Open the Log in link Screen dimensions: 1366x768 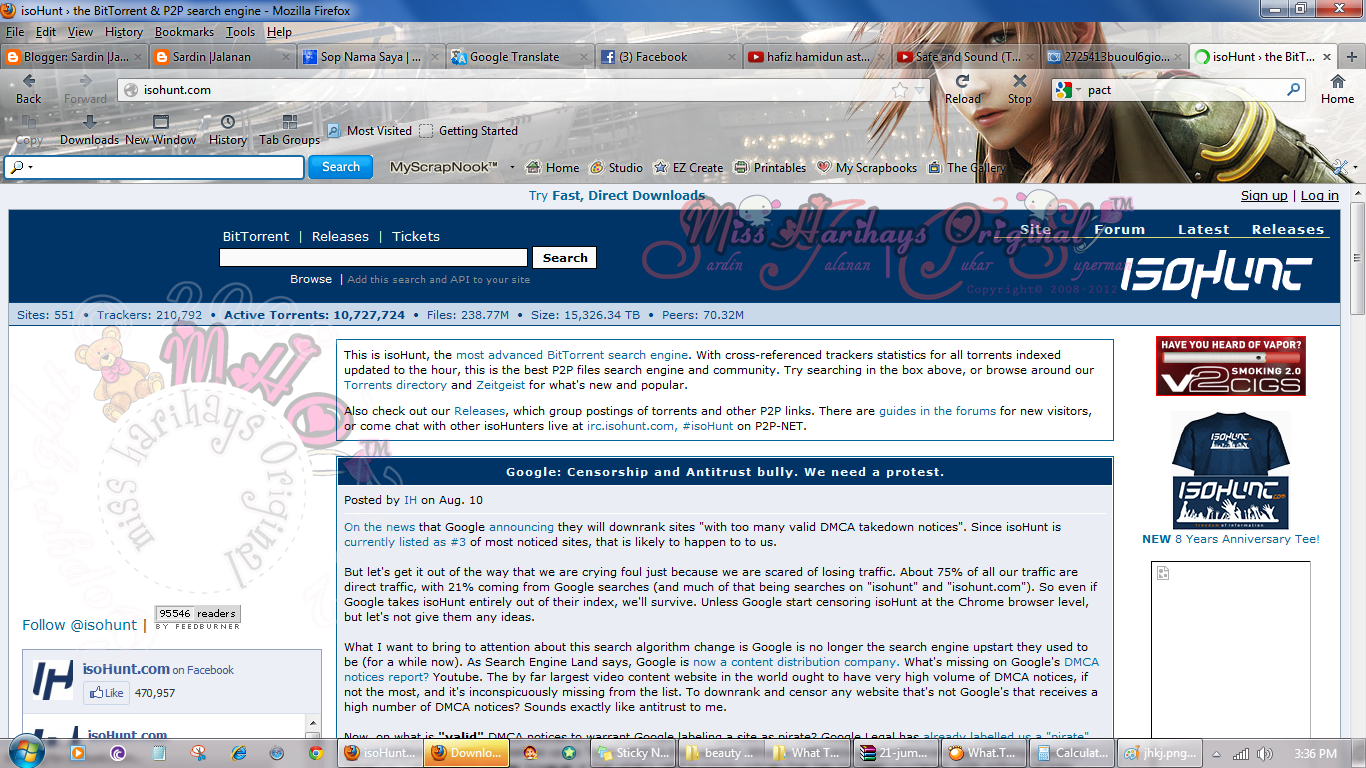coord(1320,196)
